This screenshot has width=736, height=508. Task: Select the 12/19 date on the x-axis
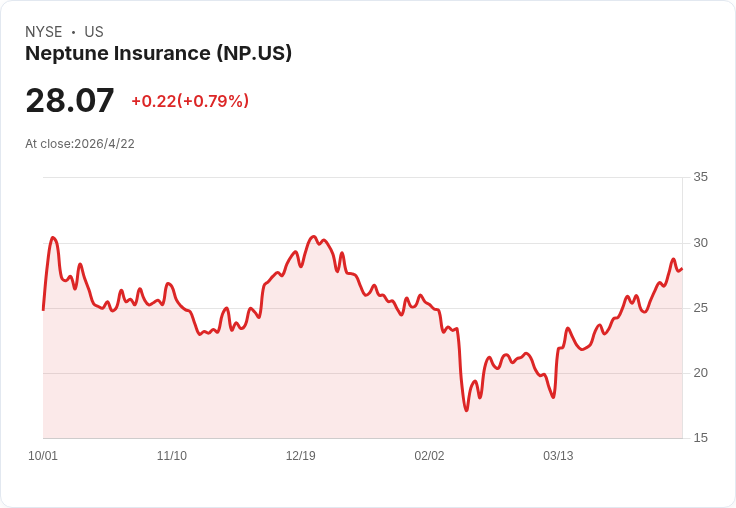point(300,455)
